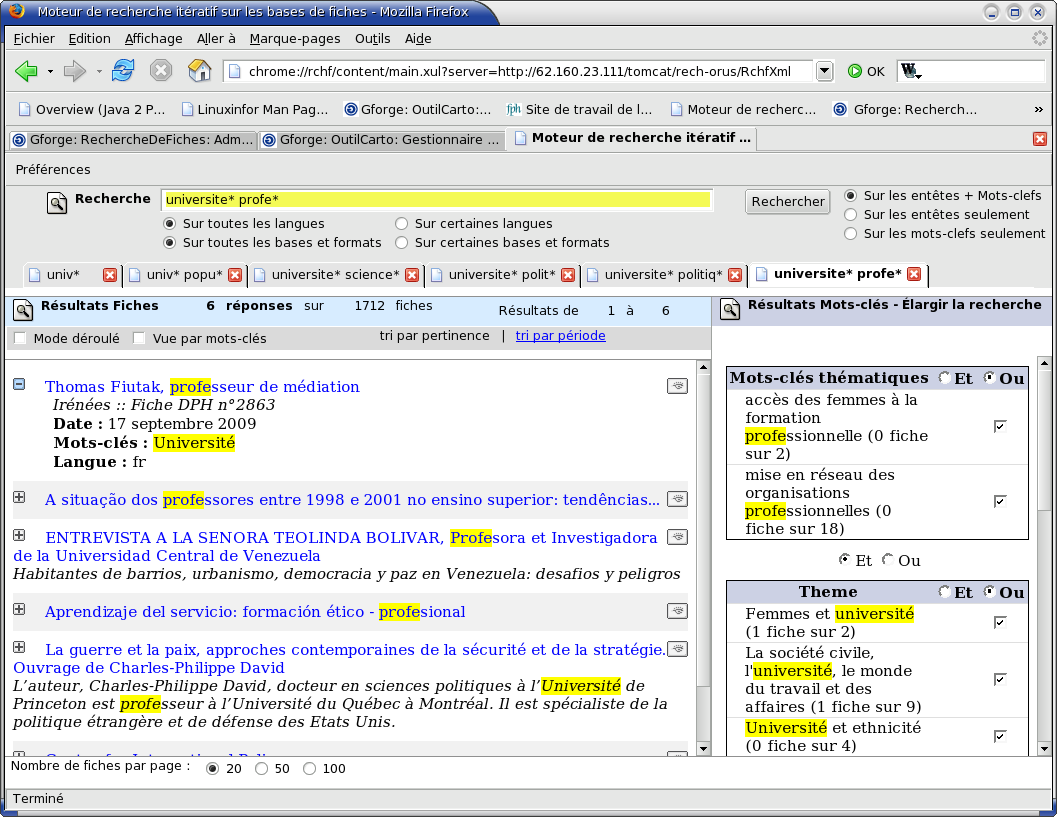
Task: Select 50 fiches par page
Action: click(262, 769)
